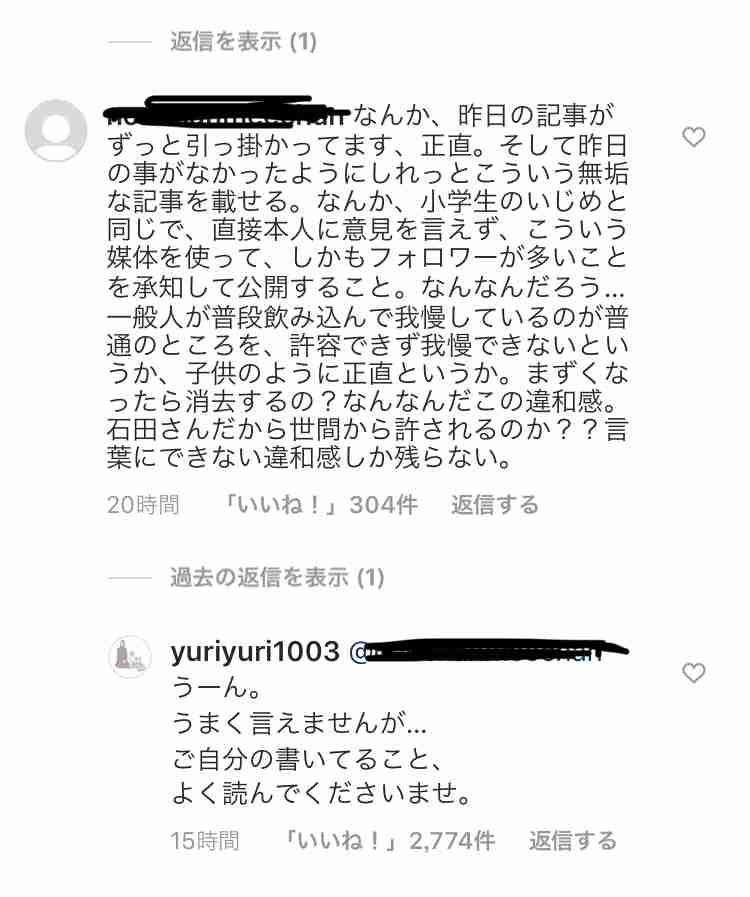Like the long comment with heart icon
This screenshot has height=897, width=750.
coord(693,137)
